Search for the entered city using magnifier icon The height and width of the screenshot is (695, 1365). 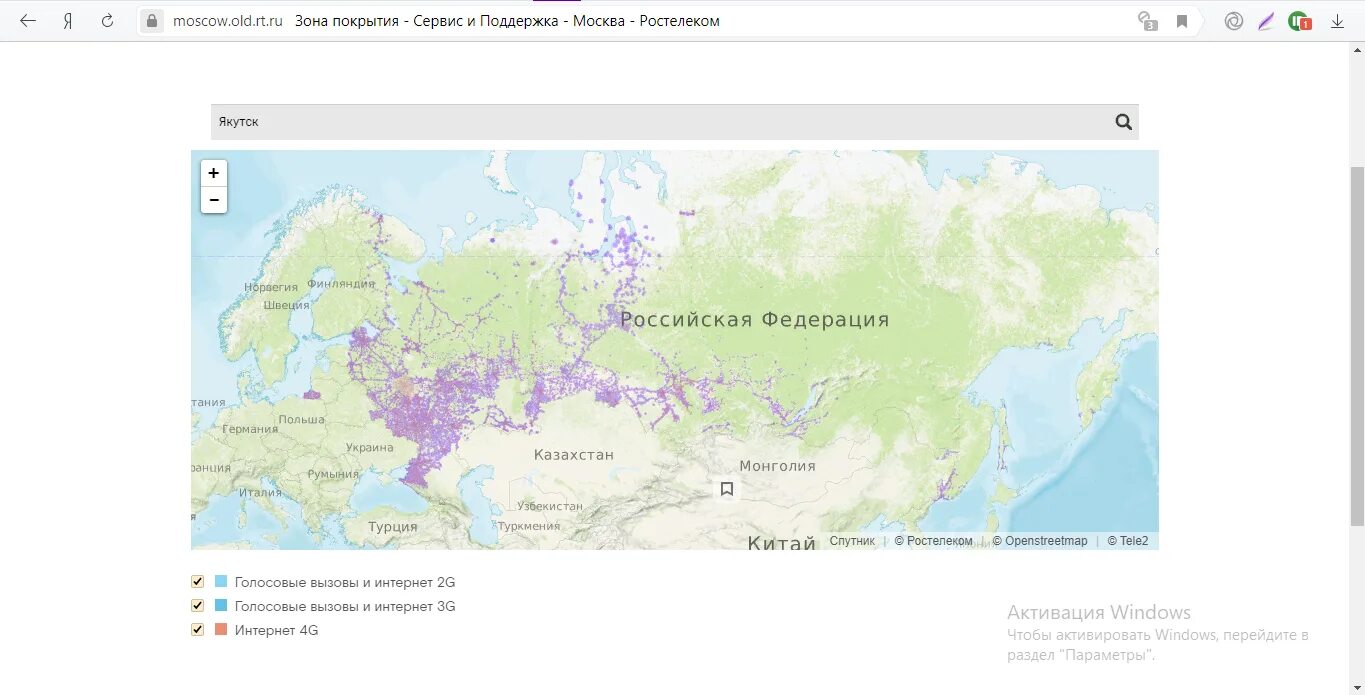pos(1123,121)
